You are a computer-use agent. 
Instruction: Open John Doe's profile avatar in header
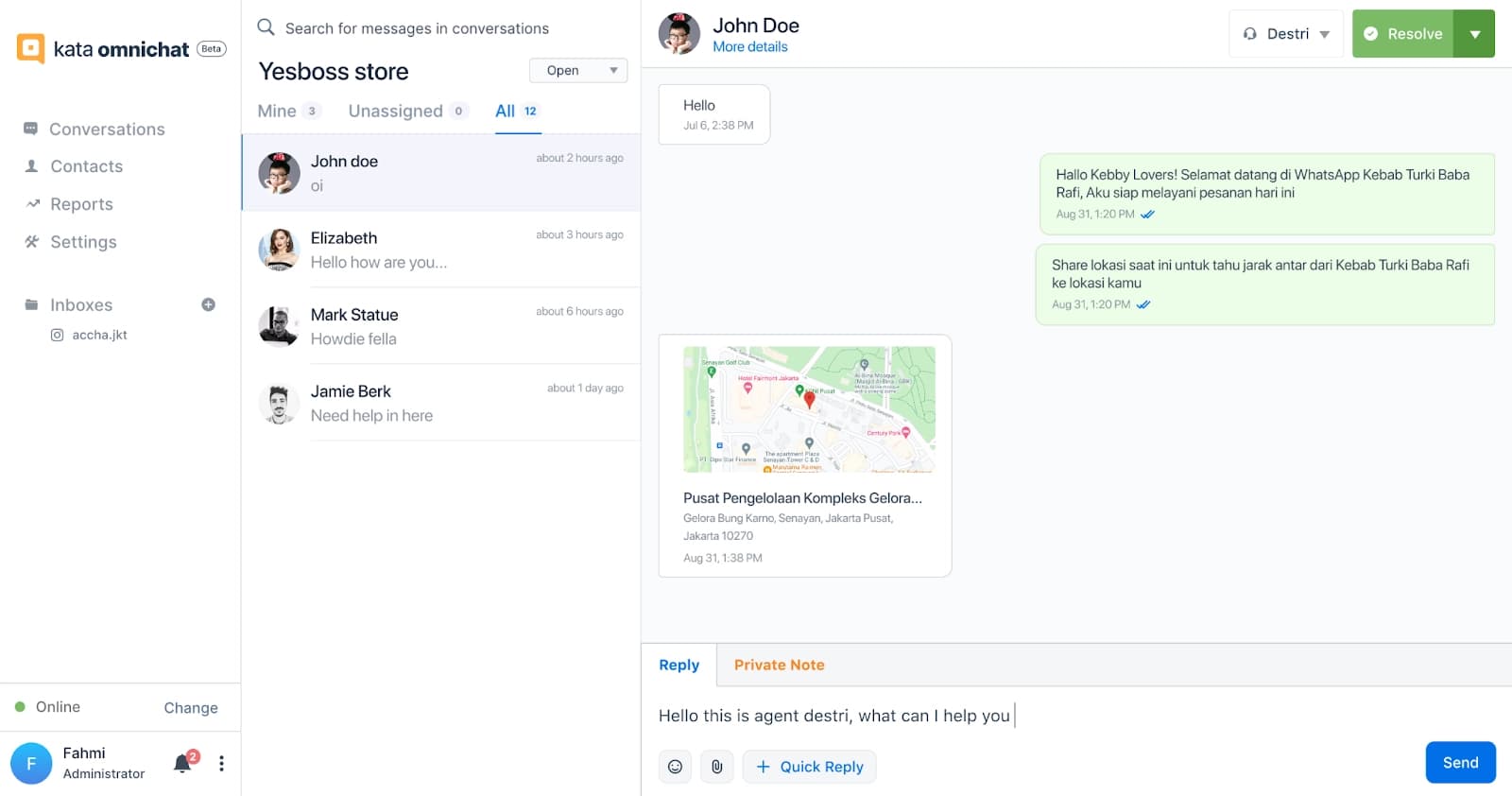point(679,34)
